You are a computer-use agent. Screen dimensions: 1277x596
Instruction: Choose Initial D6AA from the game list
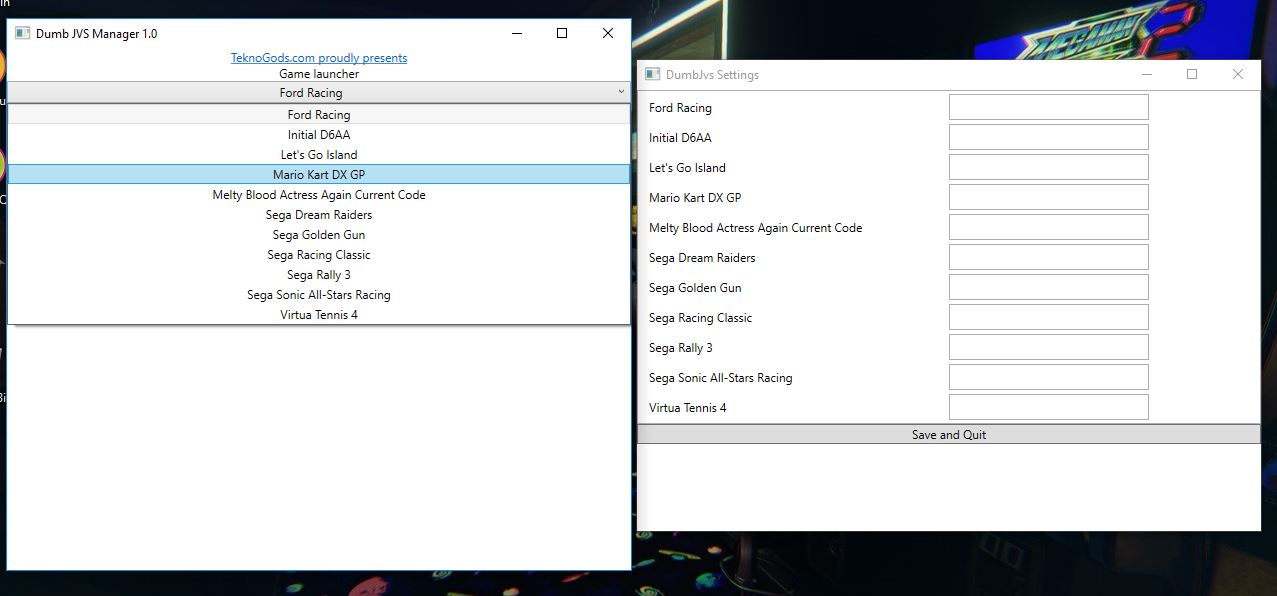(319, 135)
